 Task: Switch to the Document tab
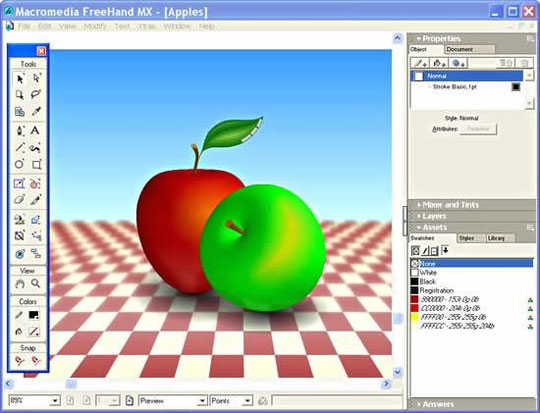point(469,49)
